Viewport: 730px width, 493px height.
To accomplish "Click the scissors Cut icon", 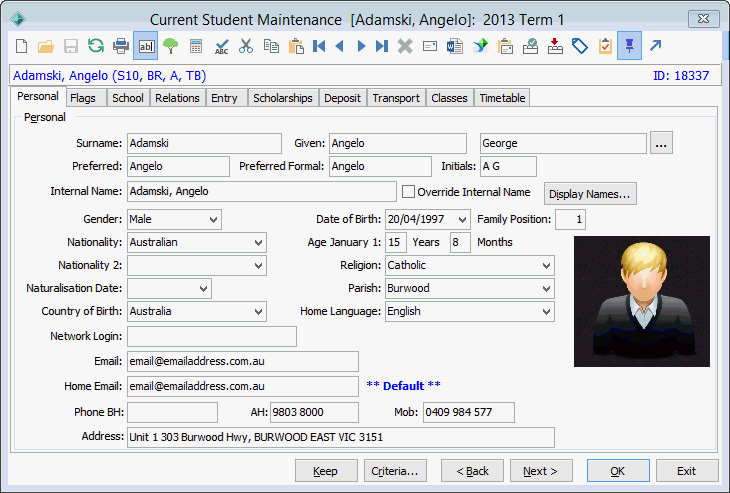I will (x=246, y=46).
